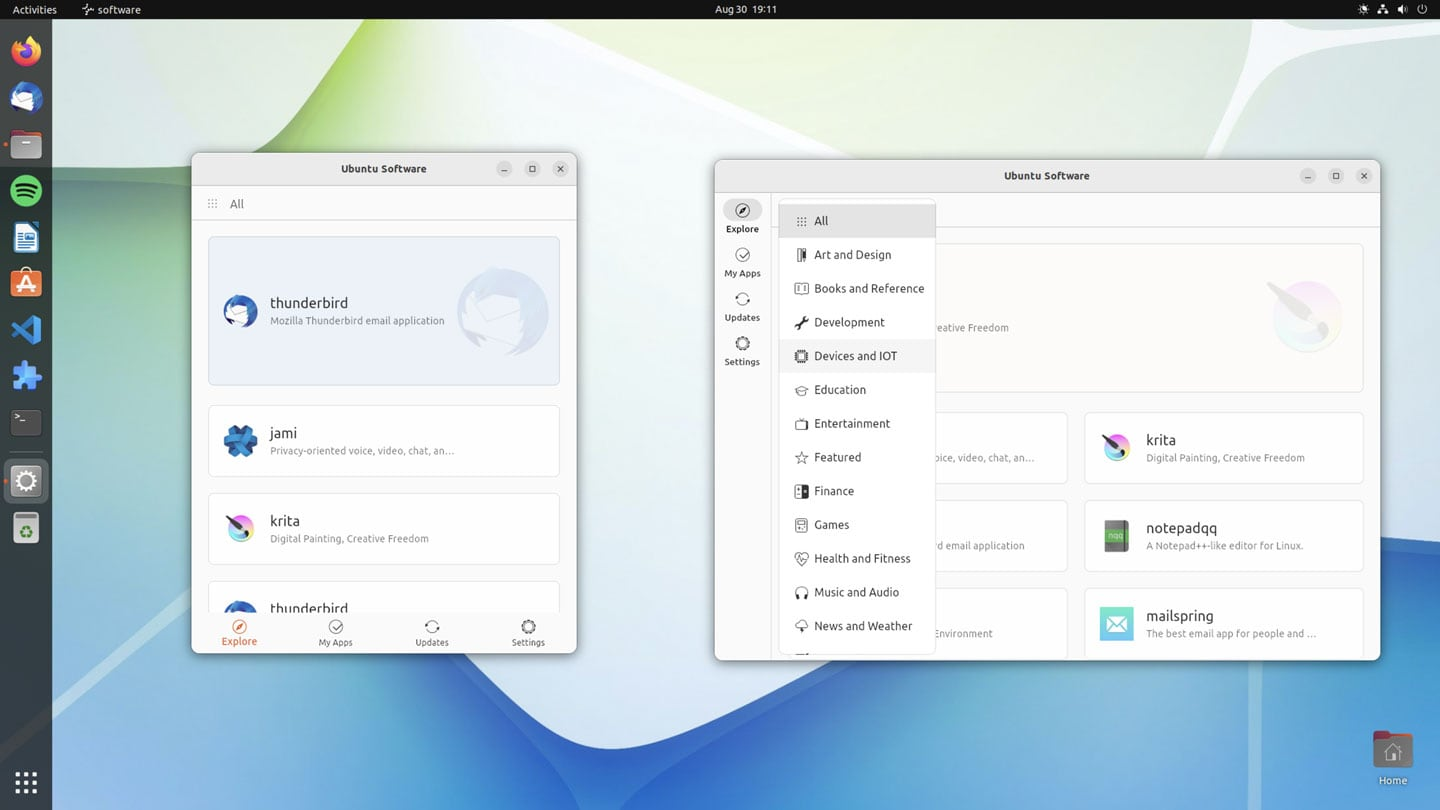Select Updates in the right window sidebar
1440x810 pixels.
click(742, 306)
